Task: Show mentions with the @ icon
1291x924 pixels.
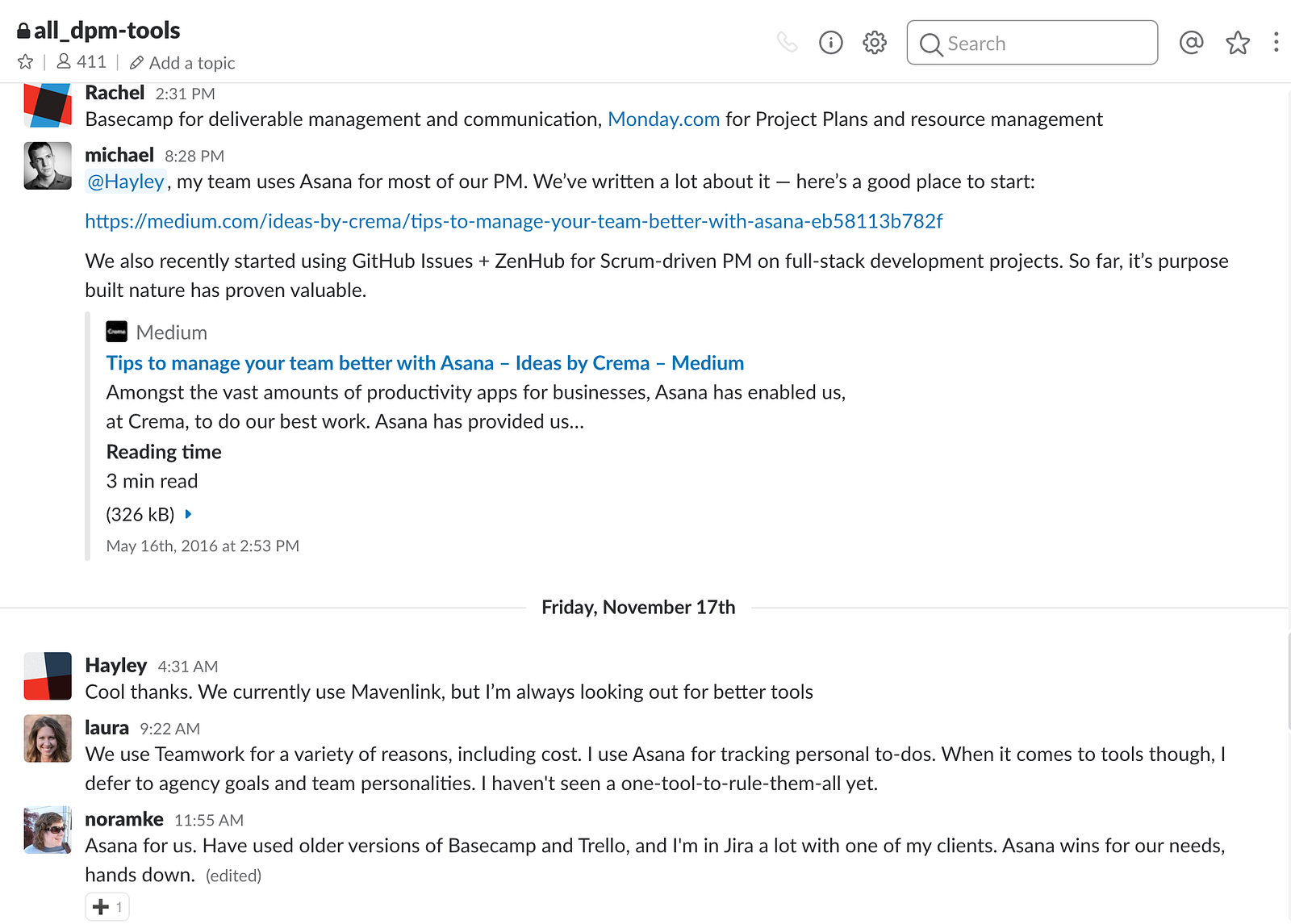Action: click(x=1191, y=42)
